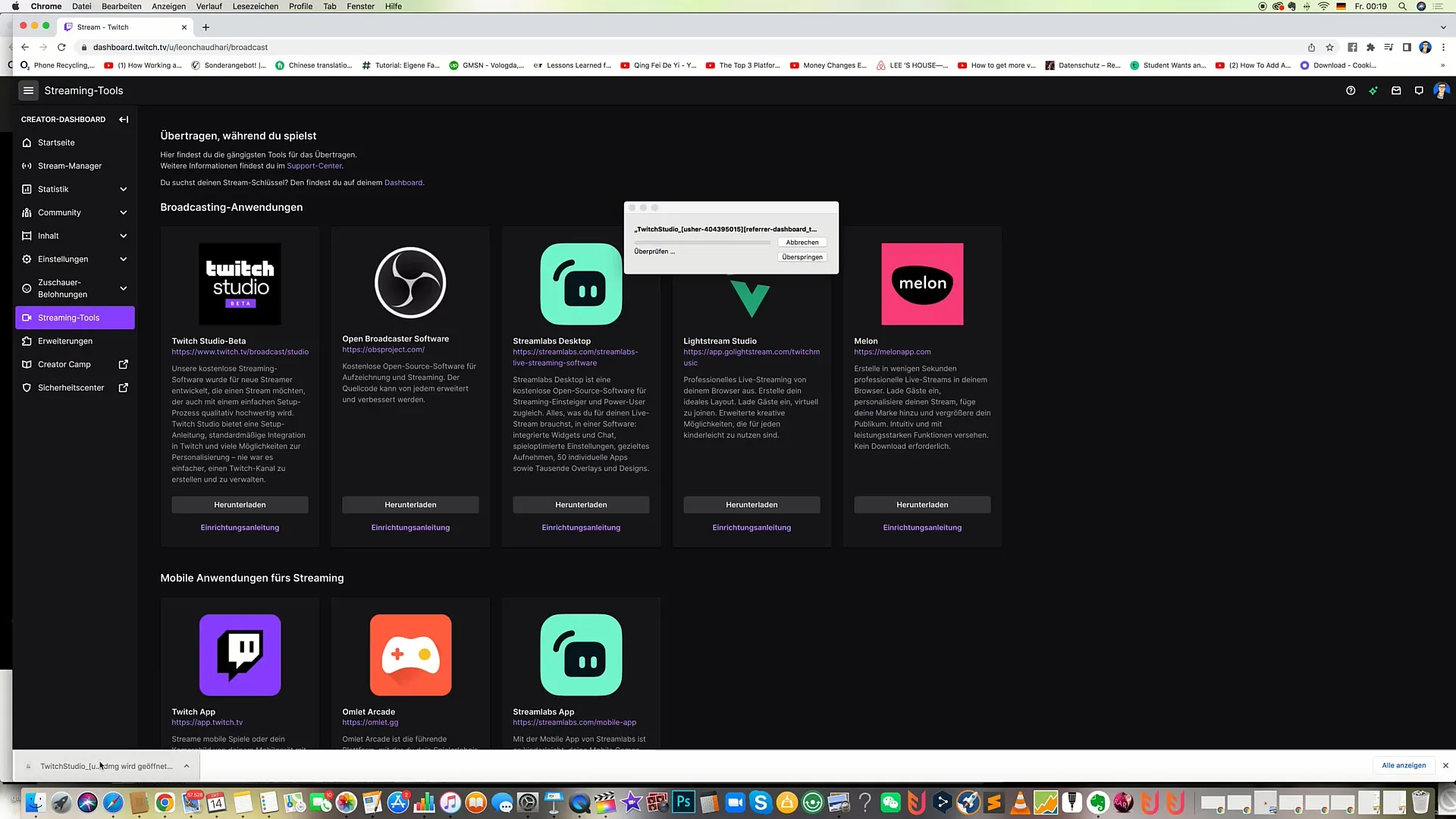Image resolution: width=1456 pixels, height=819 pixels.
Task: Click Herunterladen under Lightstream Studio
Action: 752,504
